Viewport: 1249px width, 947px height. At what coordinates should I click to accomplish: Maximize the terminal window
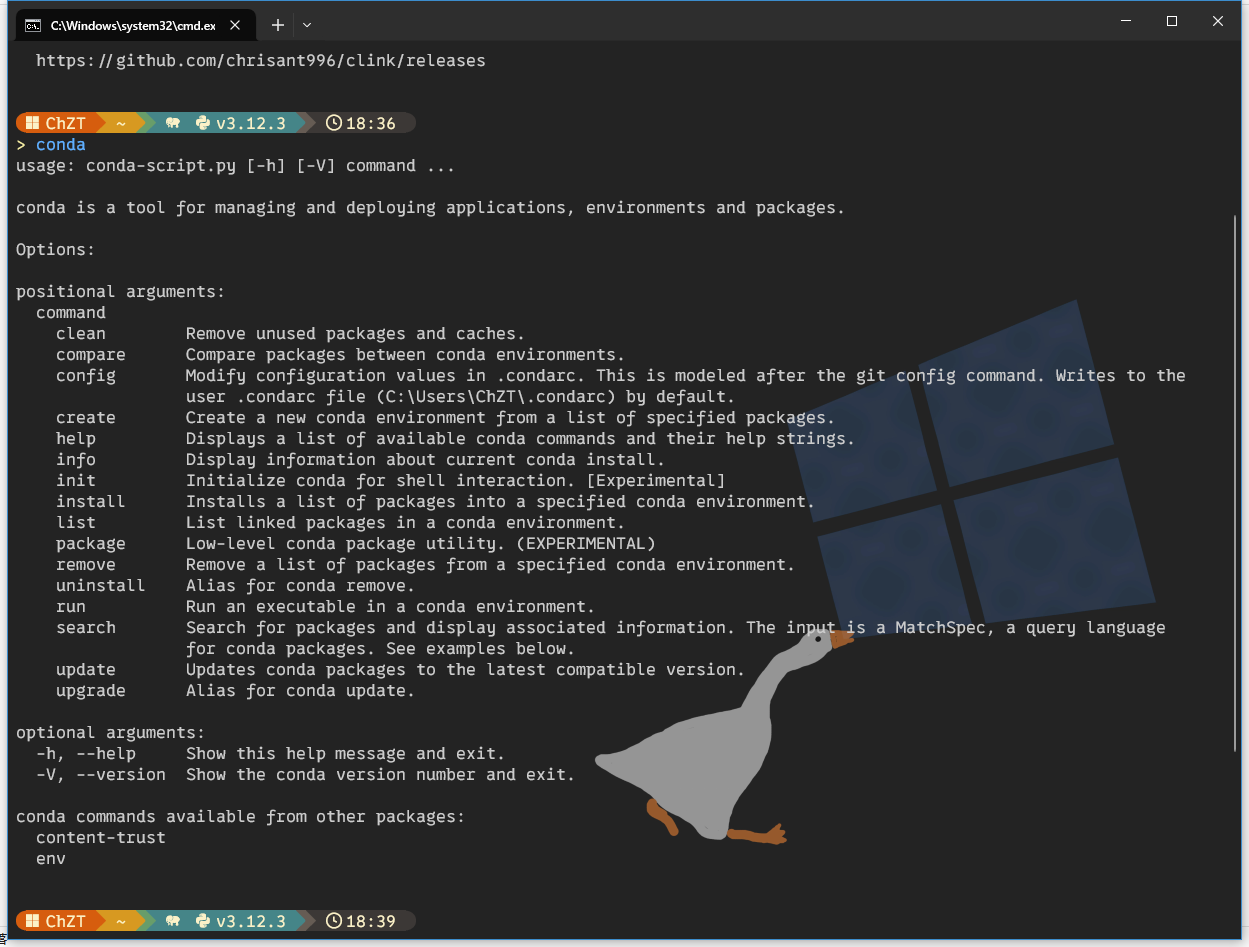click(x=1172, y=21)
